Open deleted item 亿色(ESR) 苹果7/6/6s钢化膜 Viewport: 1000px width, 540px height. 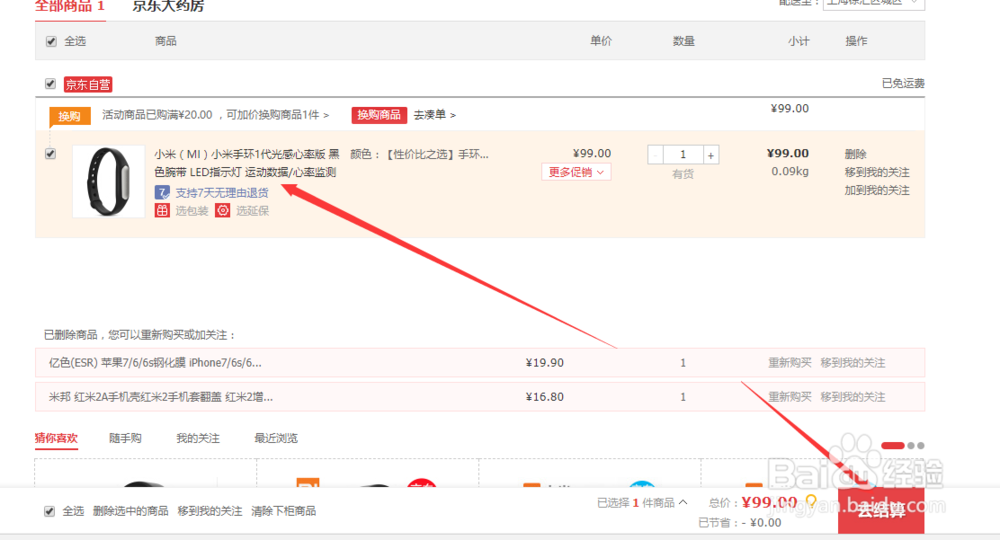tap(155, 363)
